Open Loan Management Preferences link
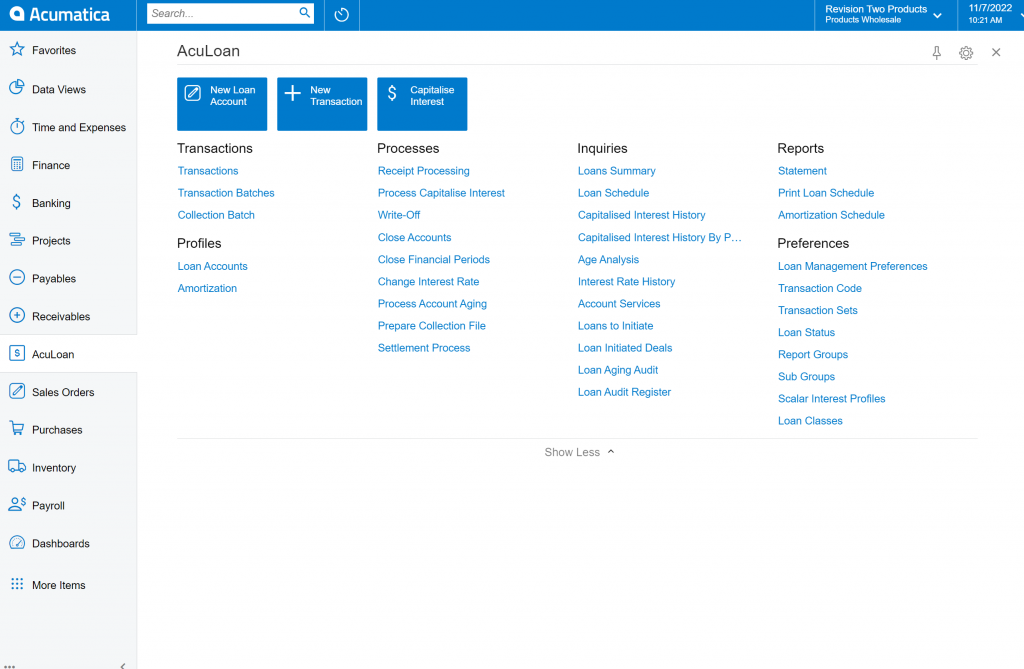The image size is (1024, 669). [x=852, y=266]
